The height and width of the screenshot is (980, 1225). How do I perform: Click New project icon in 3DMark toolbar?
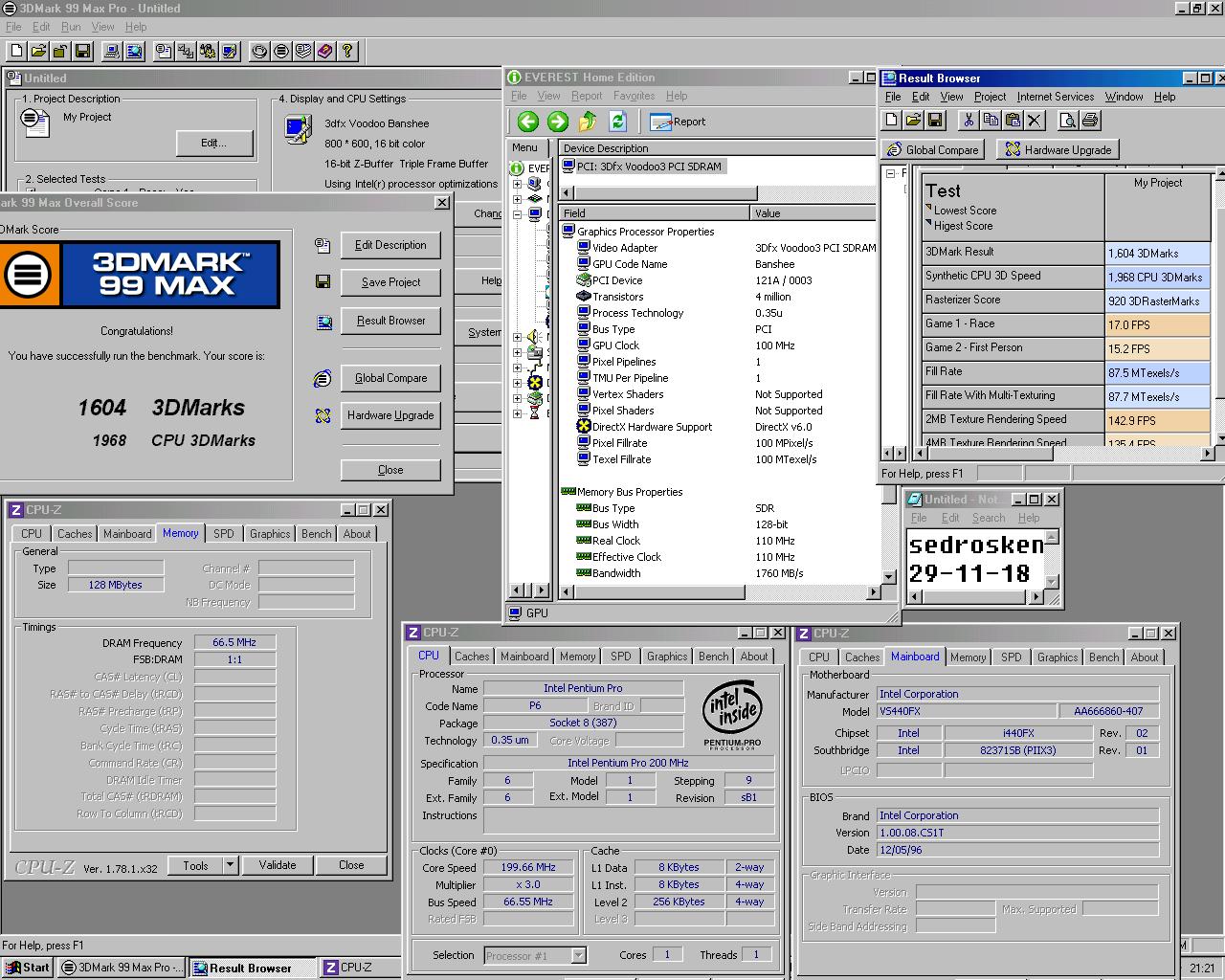point(16,51)
